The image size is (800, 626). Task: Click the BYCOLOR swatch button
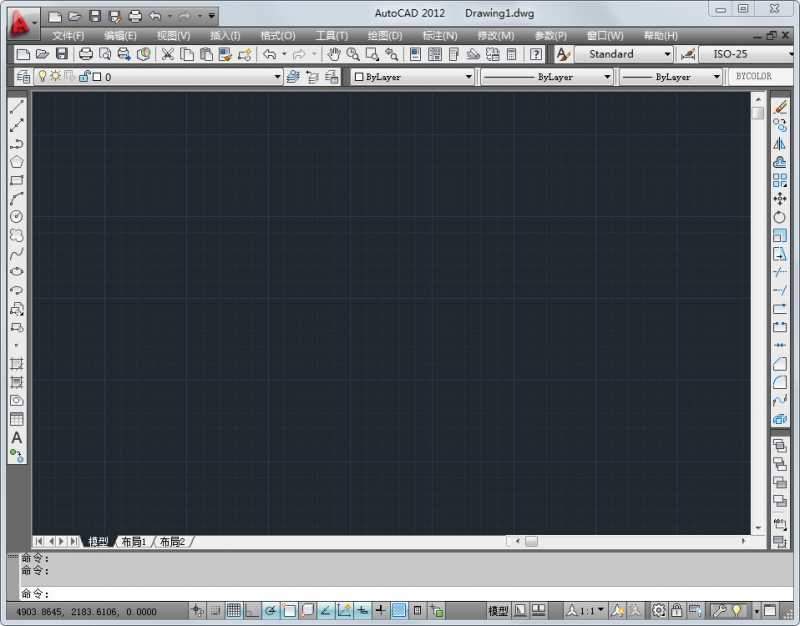point(757,76)
